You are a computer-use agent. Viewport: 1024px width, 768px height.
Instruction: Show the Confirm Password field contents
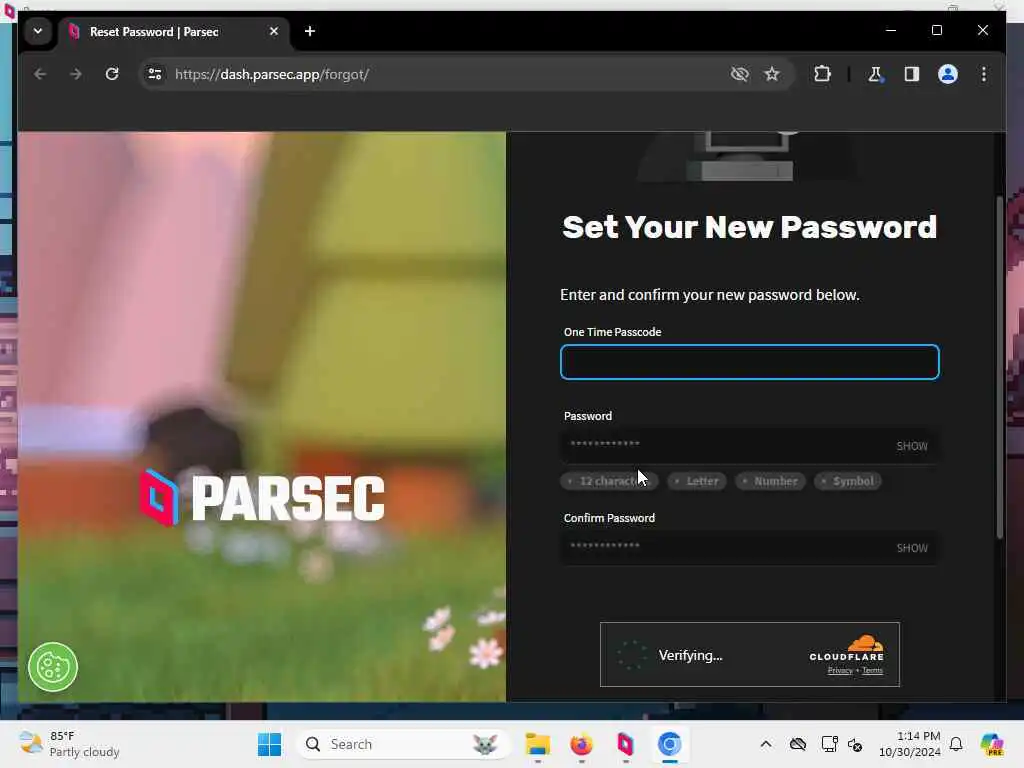pos(912,548)
